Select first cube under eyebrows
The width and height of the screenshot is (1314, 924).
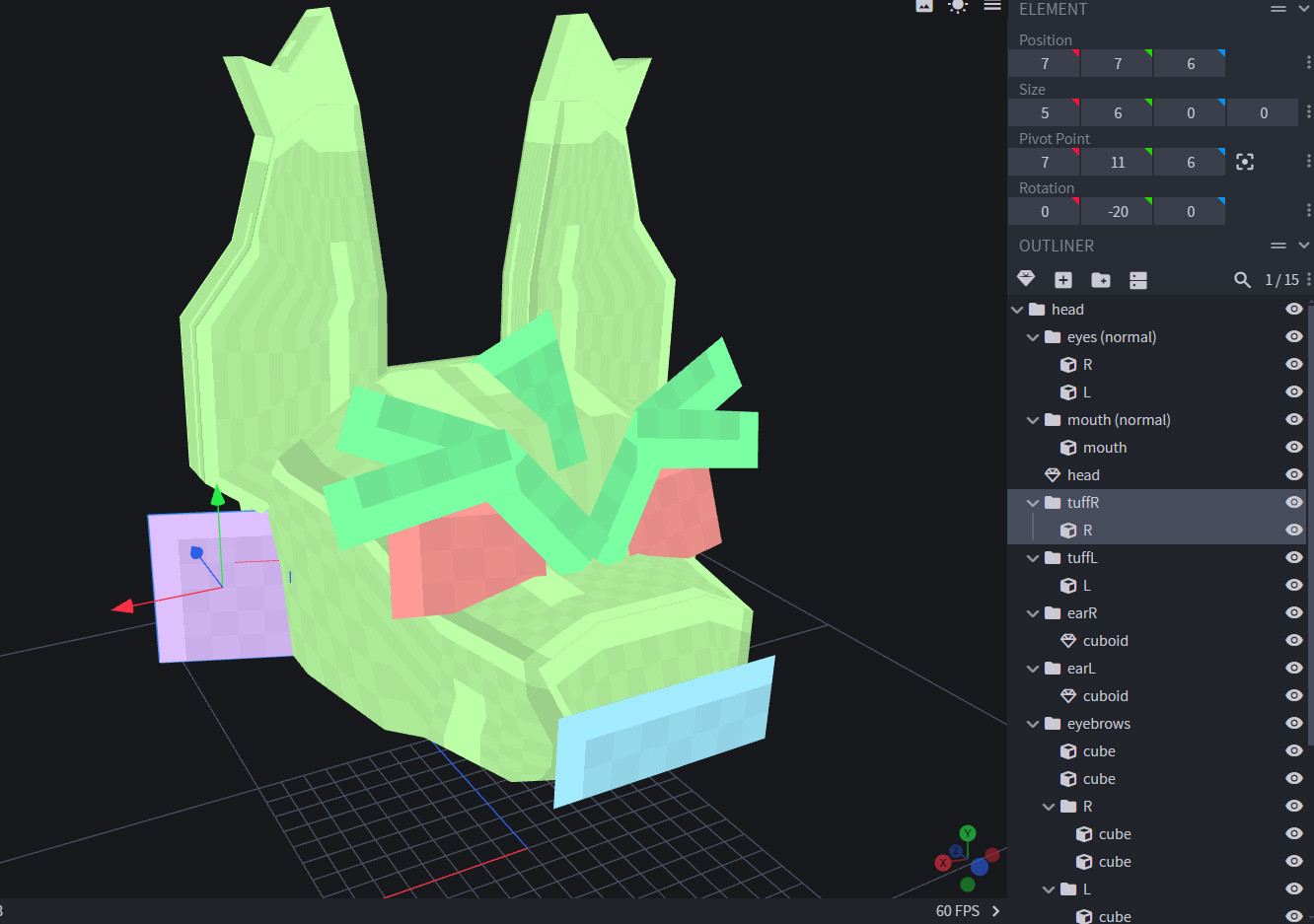(1156, 751)
